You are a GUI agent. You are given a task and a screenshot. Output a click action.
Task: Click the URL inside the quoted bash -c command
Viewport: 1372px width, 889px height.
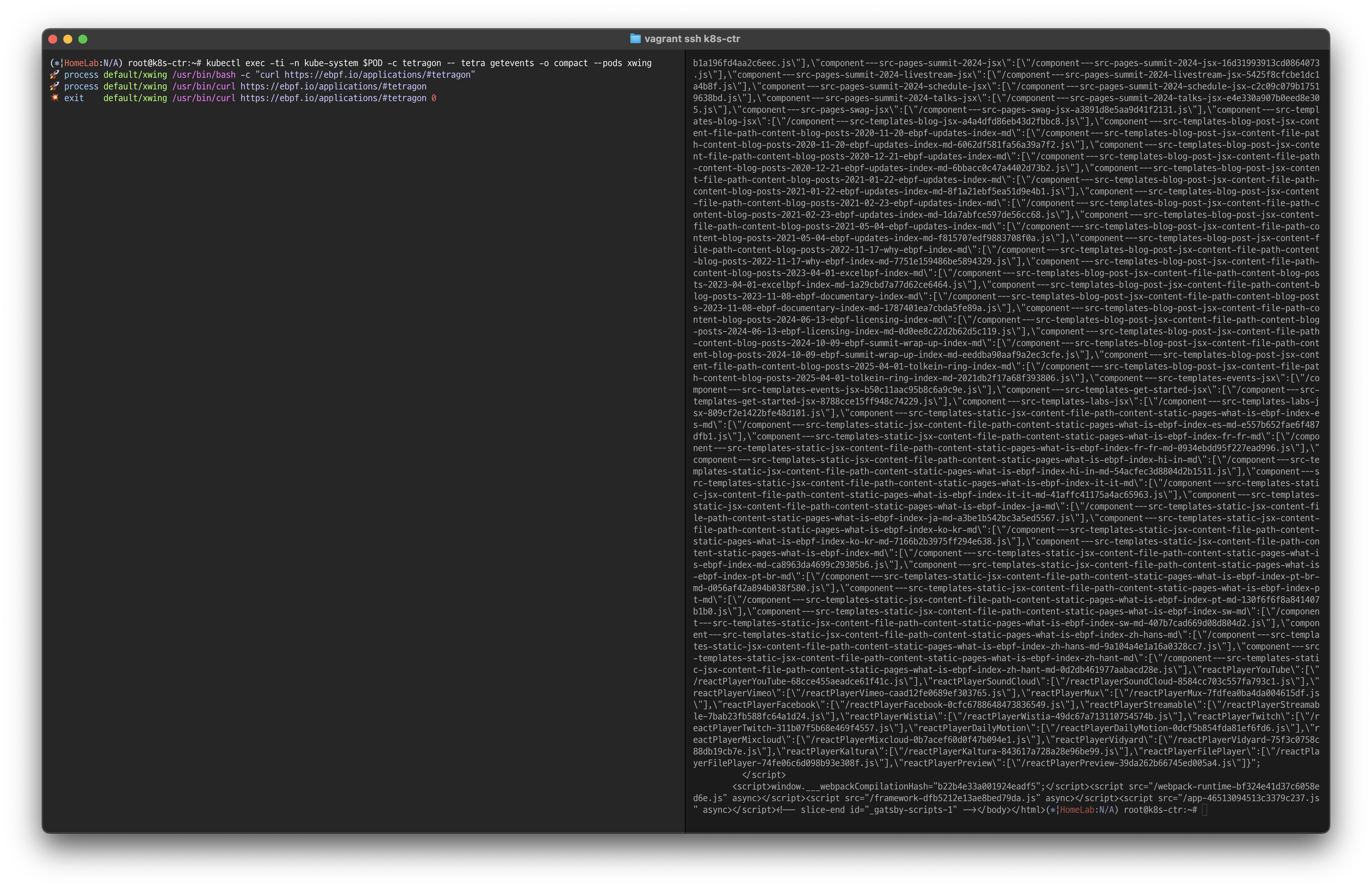pyautogui.click(x=377, y=75)
